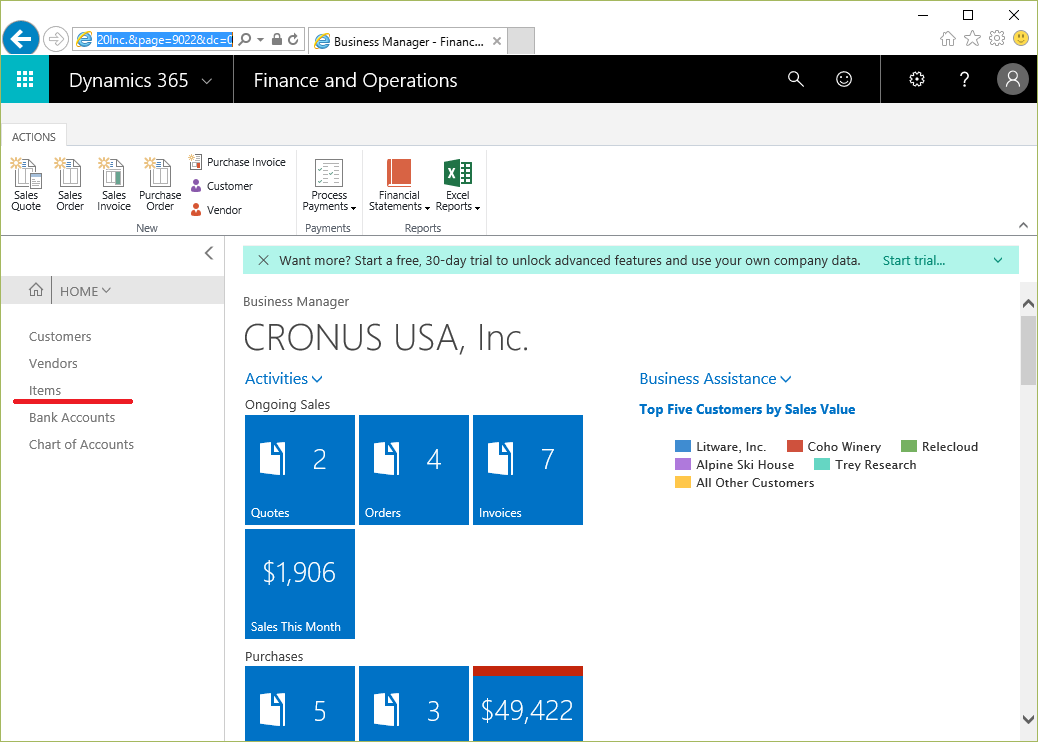Open the Excel Reports dropdown

click(458, 186)
